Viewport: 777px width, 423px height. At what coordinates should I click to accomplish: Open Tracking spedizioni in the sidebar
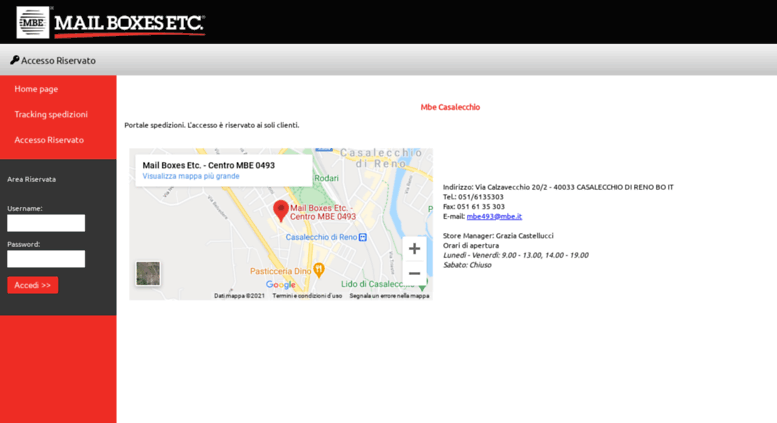51,114
